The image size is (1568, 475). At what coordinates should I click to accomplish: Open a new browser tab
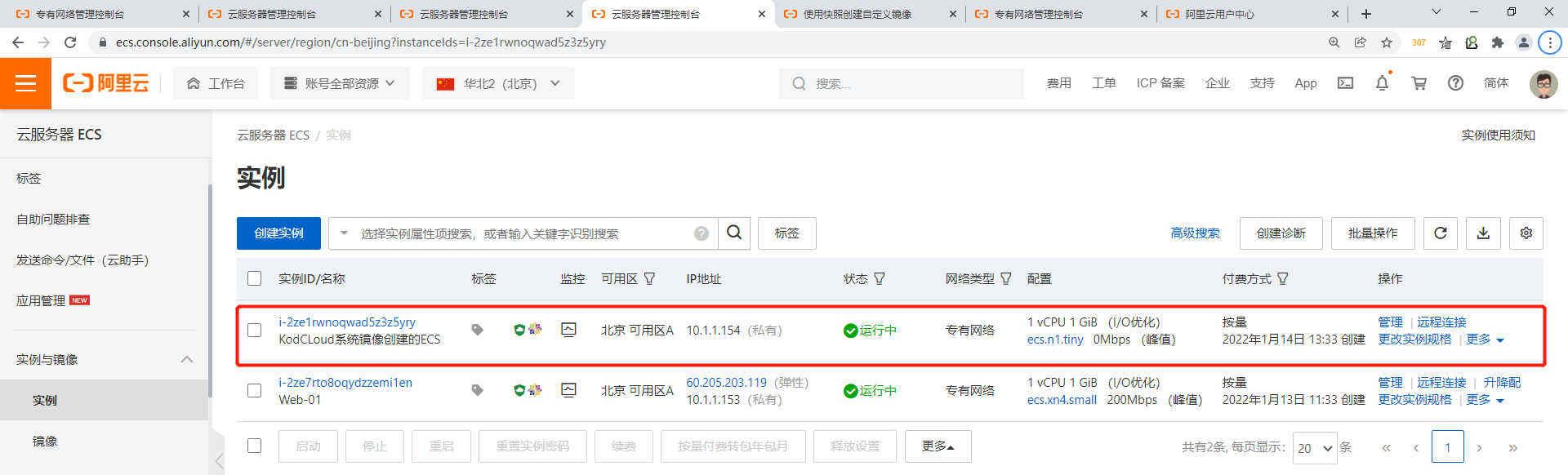[1366, 14]
